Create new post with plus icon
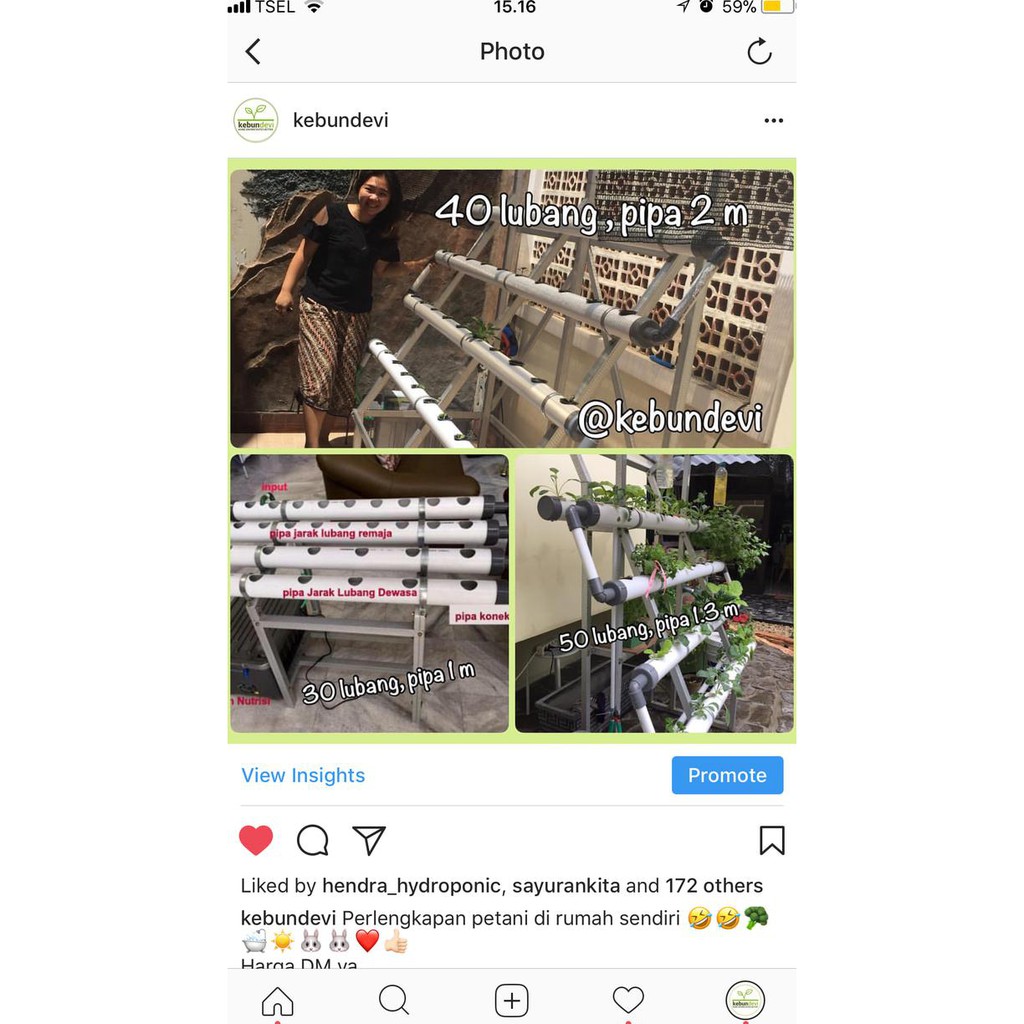 512,1000
